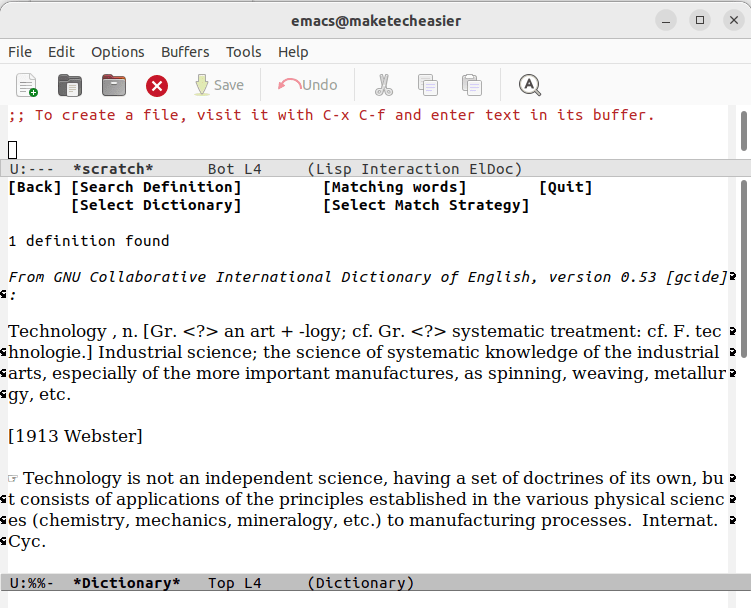Click the Dictionary buffer scrollbar thumb
The width and height of the screenshot is (751, 608).
pos(744,268)
